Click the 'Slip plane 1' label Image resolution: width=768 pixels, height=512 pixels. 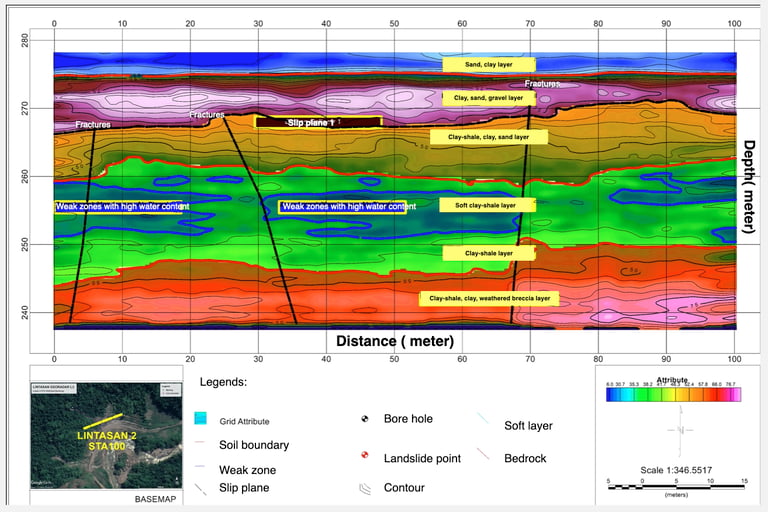[x=318, y=122]
